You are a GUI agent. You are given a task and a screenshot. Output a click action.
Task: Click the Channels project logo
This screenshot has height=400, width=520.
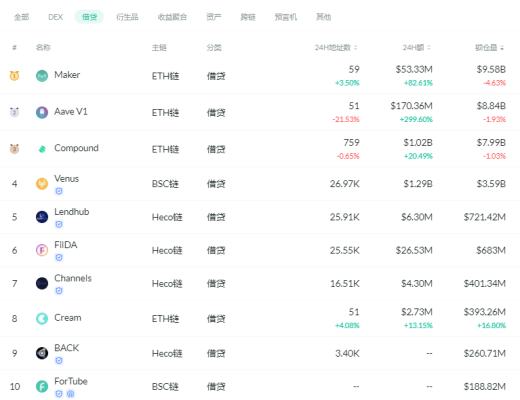[x=42, y=283]
